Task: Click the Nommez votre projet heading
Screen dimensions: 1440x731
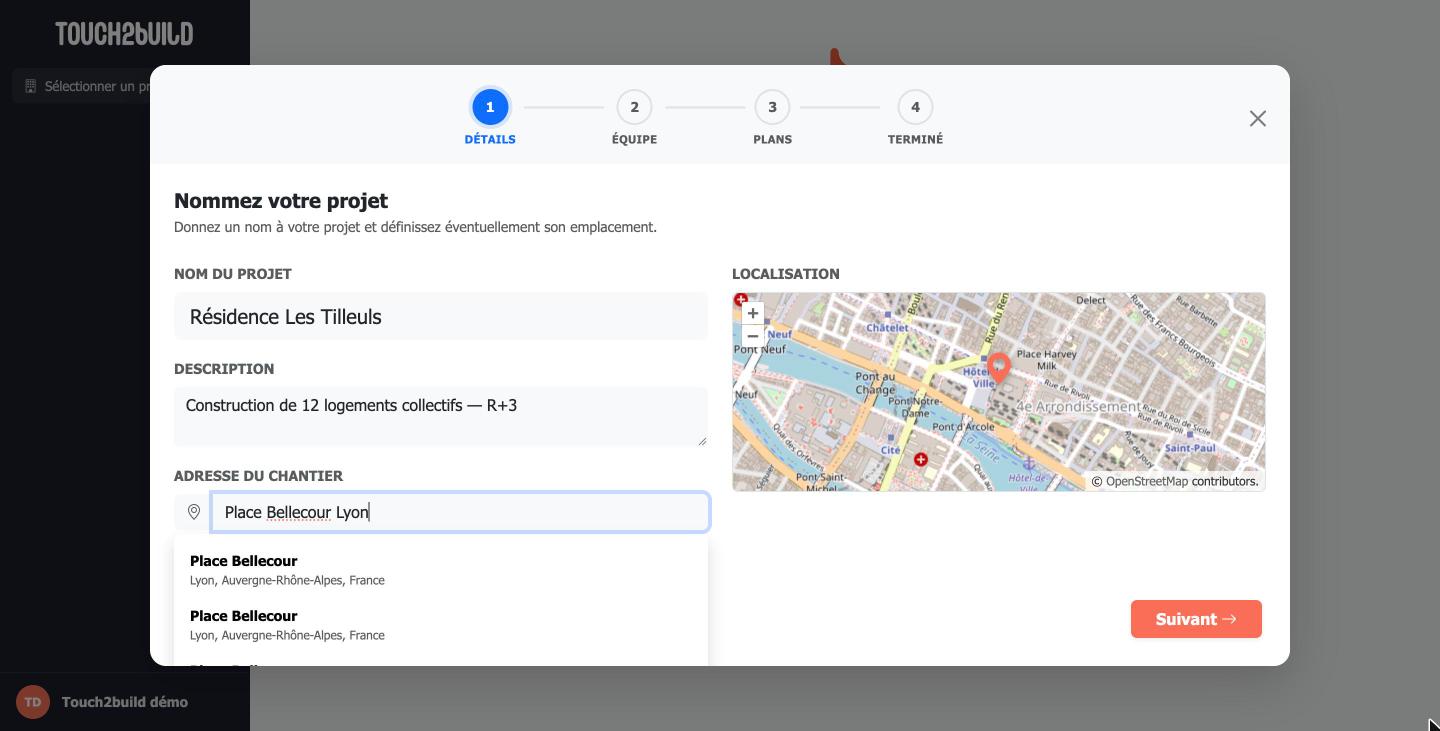Action: click(281, 201)
